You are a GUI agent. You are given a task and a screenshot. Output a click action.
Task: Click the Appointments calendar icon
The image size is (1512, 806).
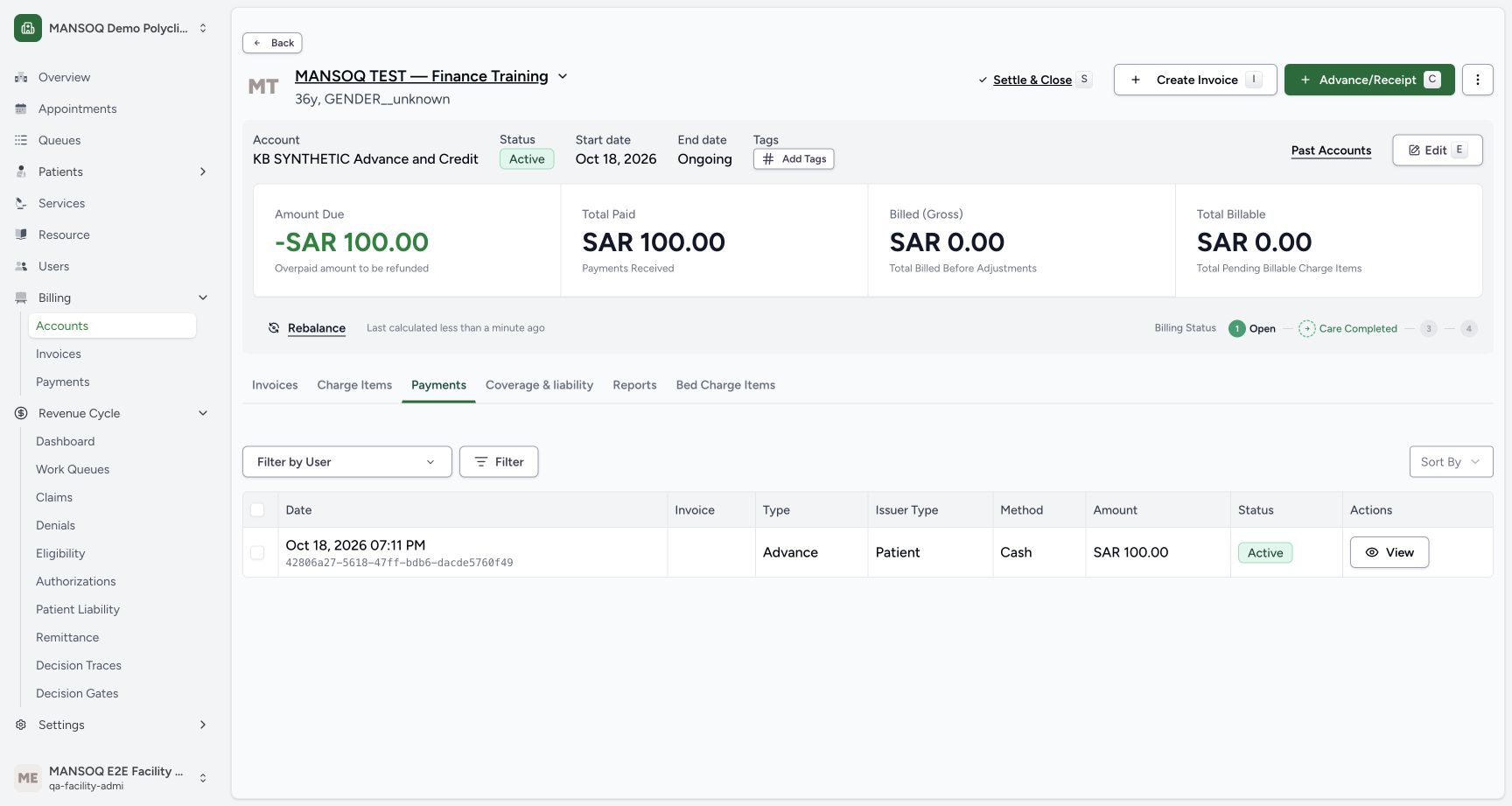tap(21, 109)
